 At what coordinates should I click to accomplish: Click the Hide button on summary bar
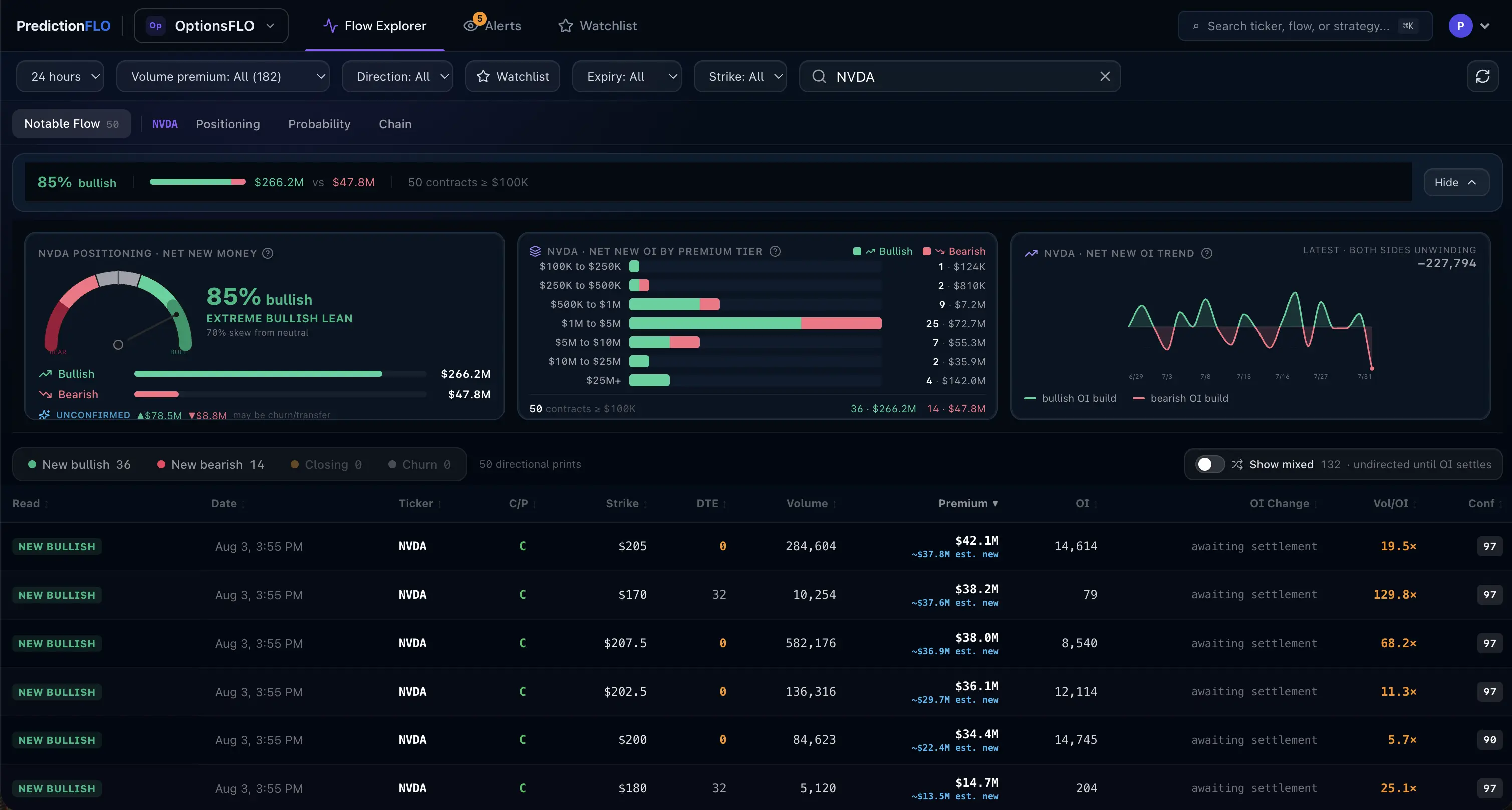1456,182
